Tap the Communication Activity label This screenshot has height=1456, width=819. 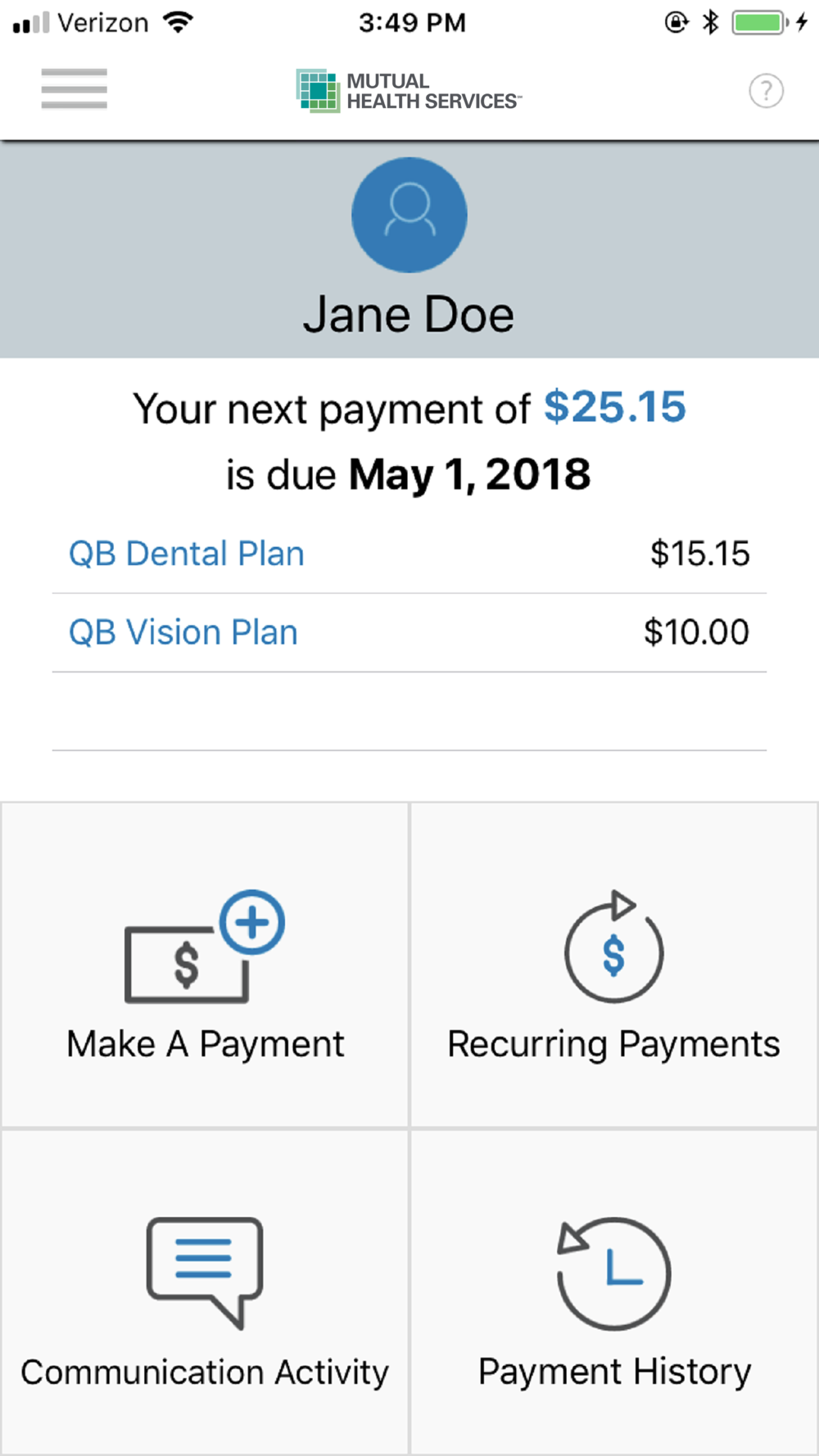pyautogui.click(x=205, y=1372)
